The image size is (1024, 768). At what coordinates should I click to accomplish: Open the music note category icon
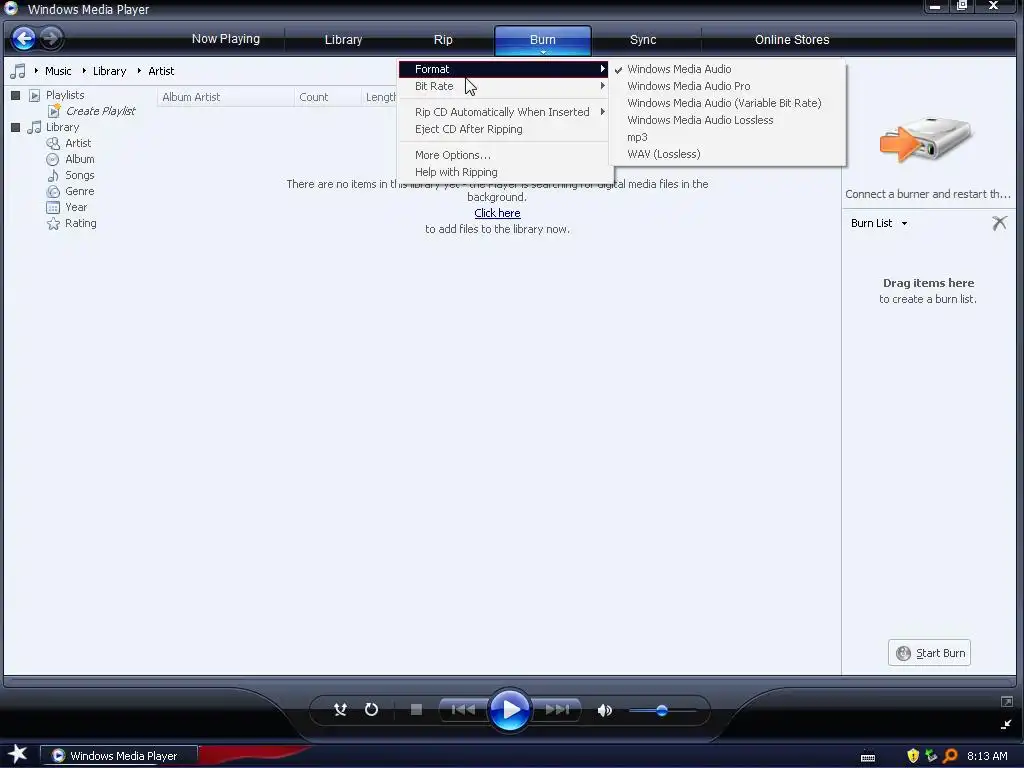click(x=18, y=71)
